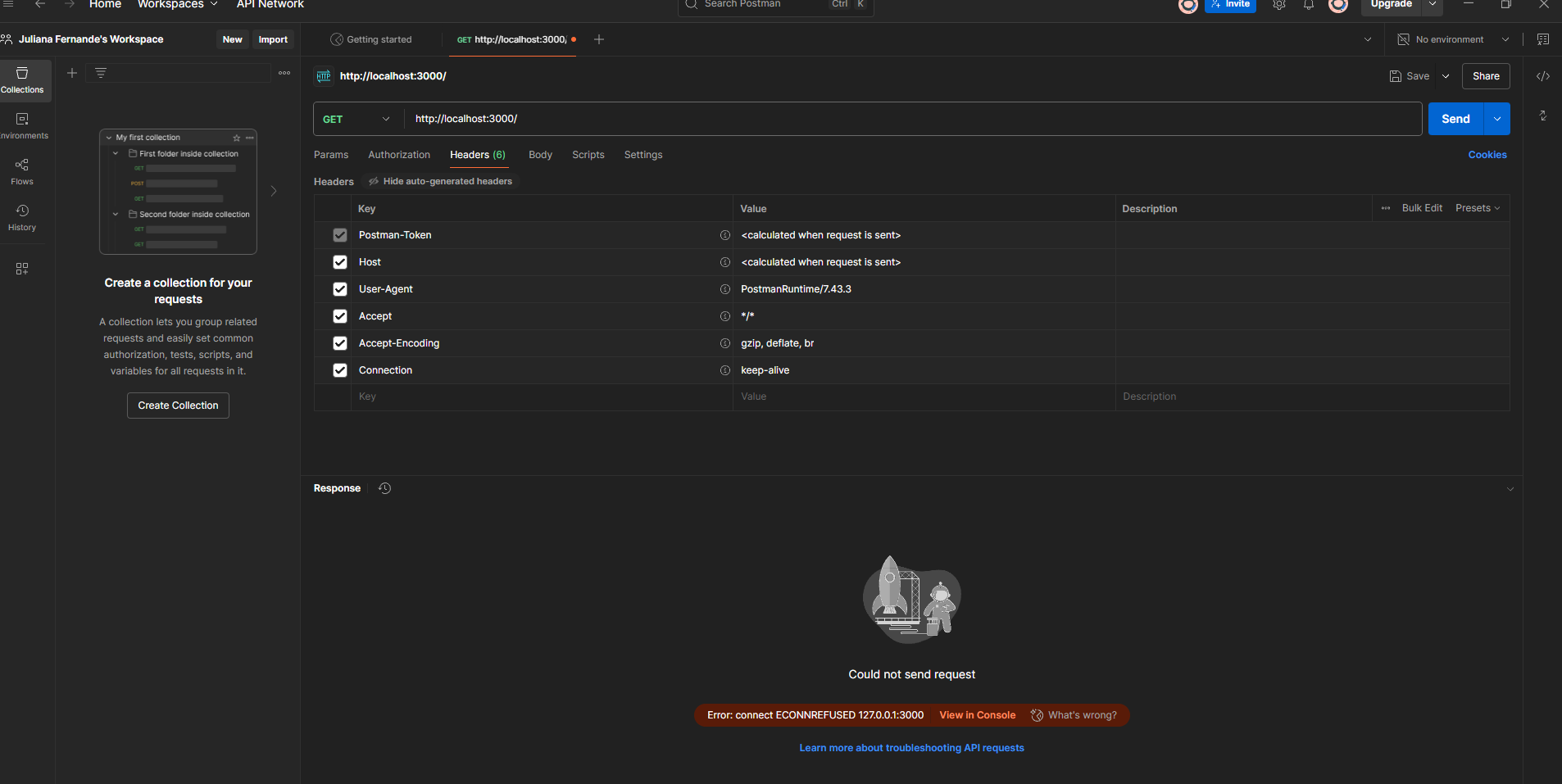The height and width of the screenshot is (784, 1562).
Task: Click the response history icon
Action: [385, 488]
